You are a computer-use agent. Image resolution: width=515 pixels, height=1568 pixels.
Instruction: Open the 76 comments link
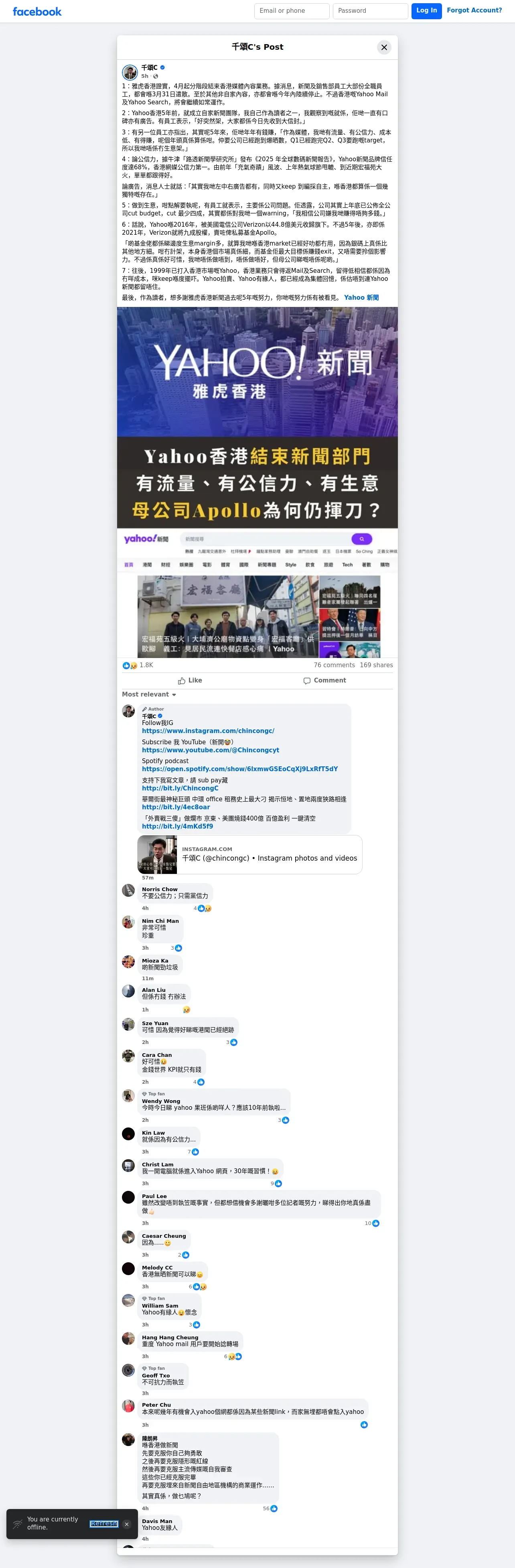click(334, 665)
